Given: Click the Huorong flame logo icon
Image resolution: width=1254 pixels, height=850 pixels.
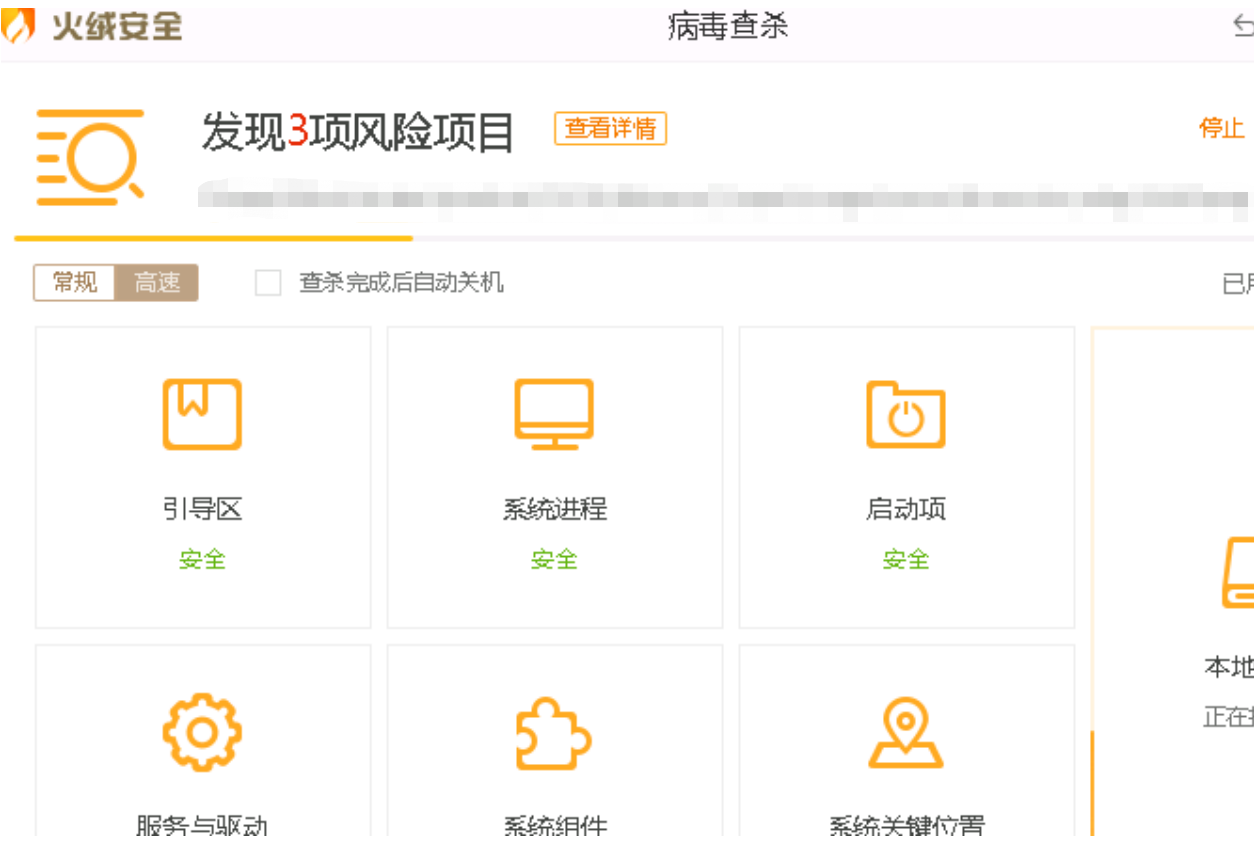Looking at the screenshot, I should [18, 26].
